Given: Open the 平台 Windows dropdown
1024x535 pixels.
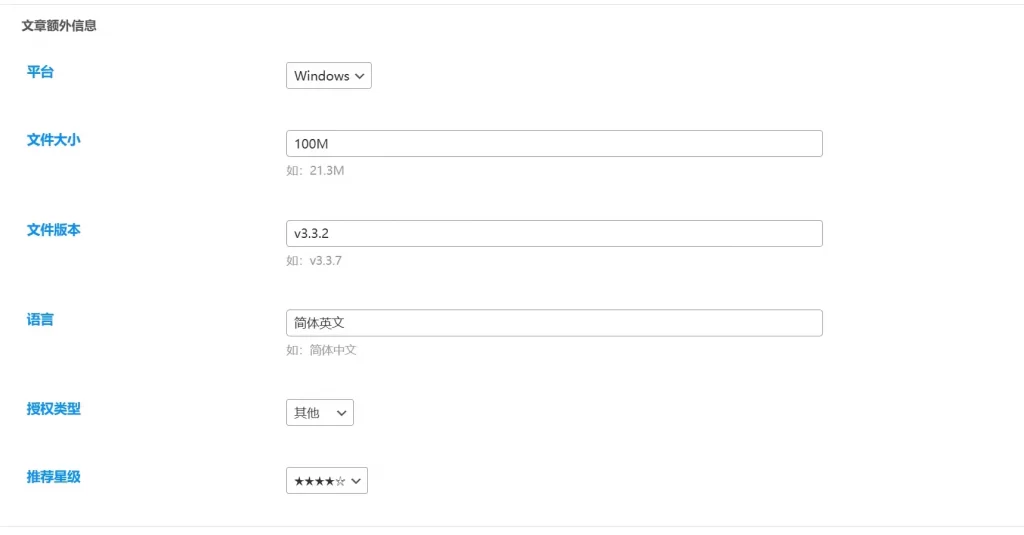Looking at the screenshot, I should tap(322, 76).
